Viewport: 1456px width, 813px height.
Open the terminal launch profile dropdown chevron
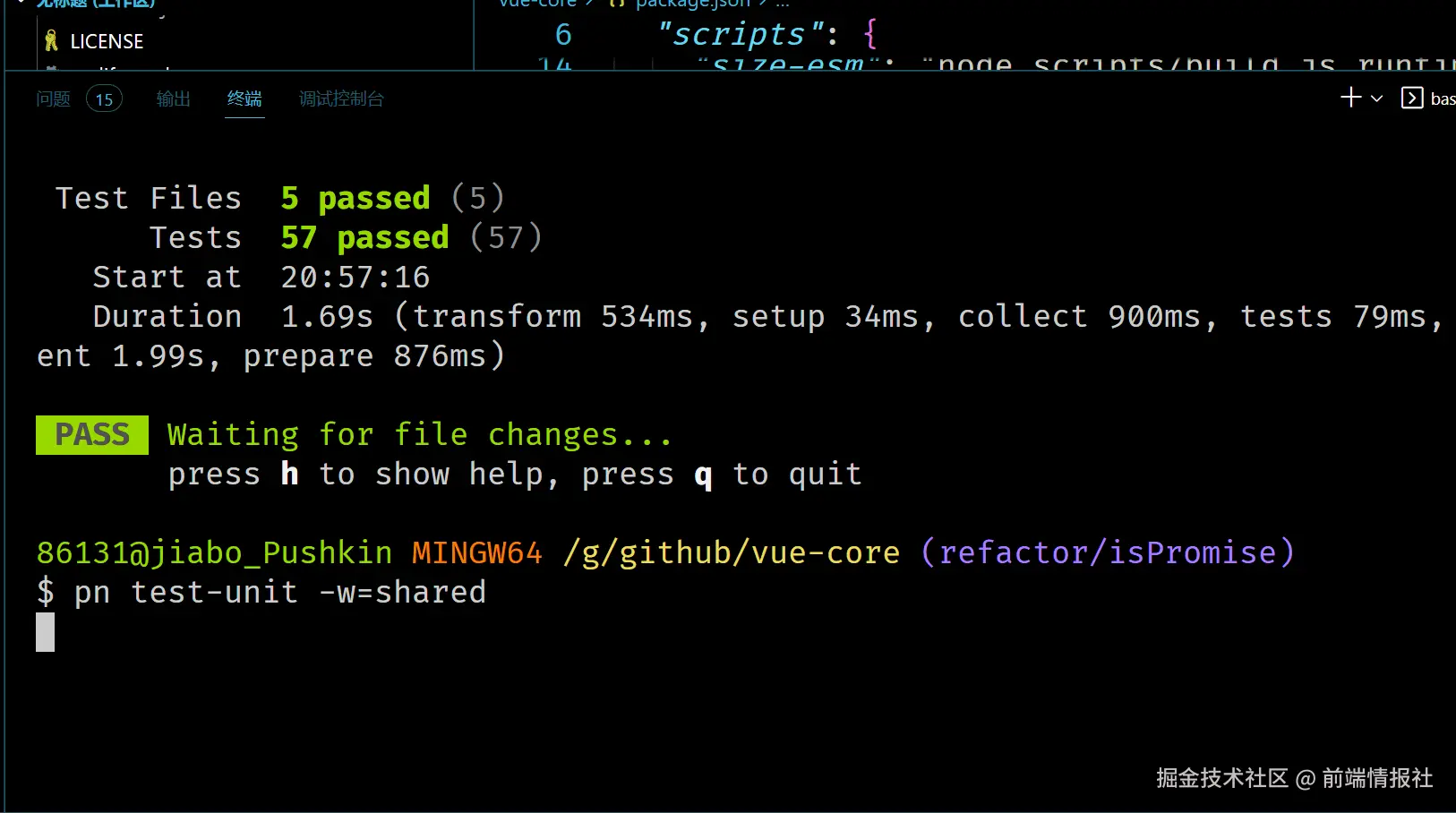point(1377,98)
